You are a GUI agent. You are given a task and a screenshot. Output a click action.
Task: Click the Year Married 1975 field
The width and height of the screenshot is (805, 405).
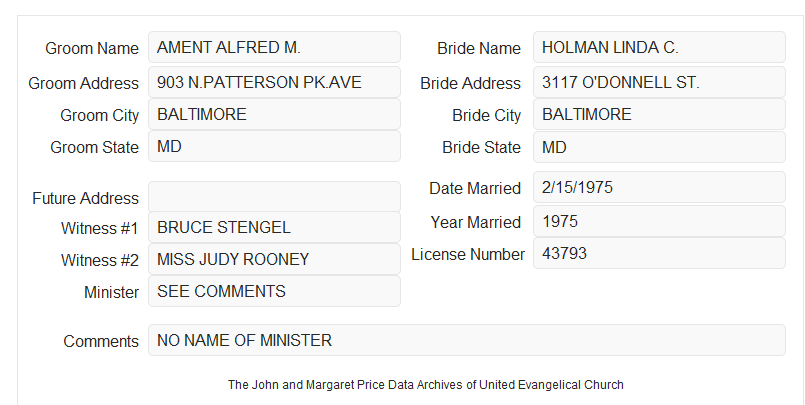tap(659, 221)
